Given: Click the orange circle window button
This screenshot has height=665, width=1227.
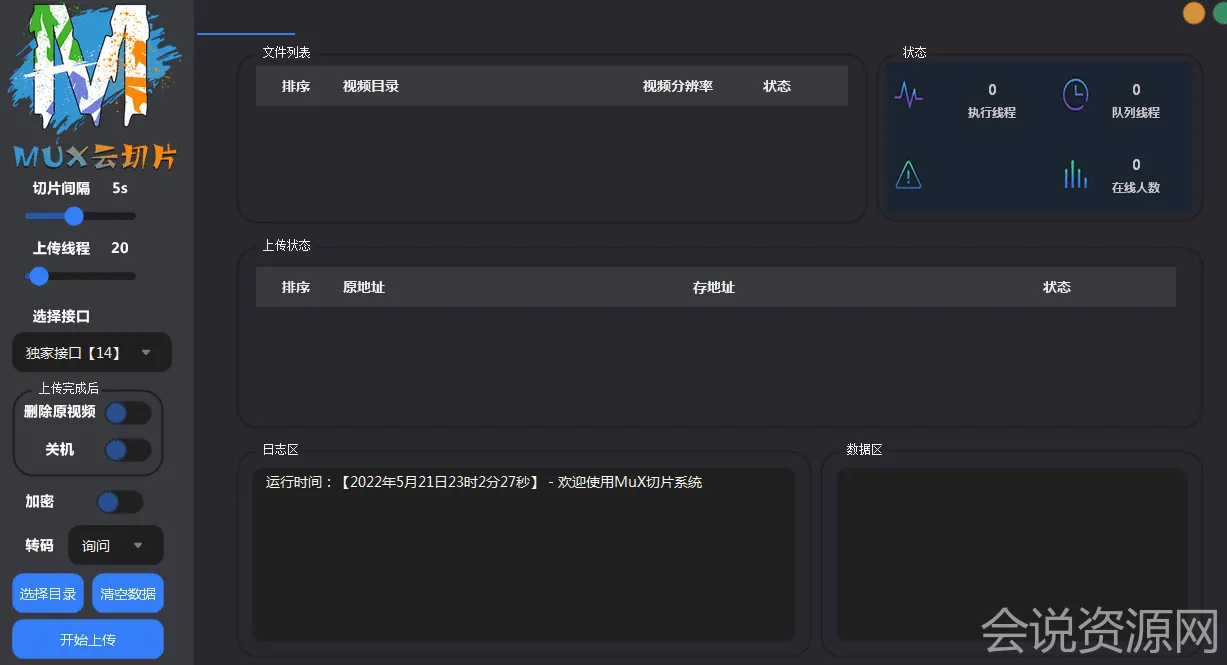Looking at the screenshot, I should click(1193, 13).
